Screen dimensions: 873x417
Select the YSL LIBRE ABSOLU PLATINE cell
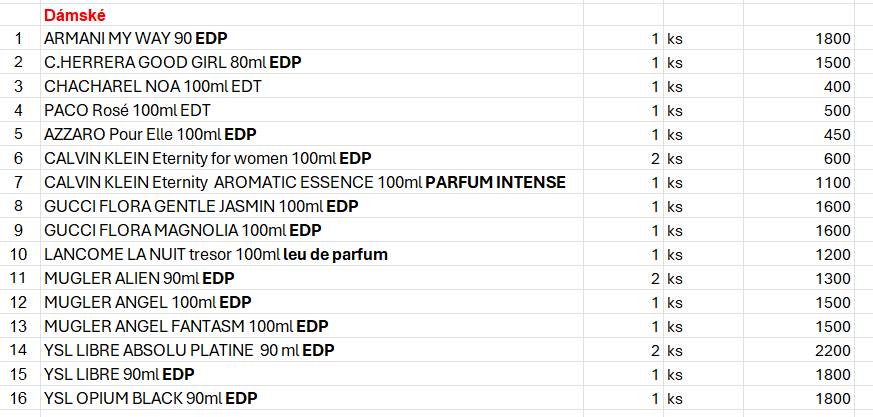(312, 349)
